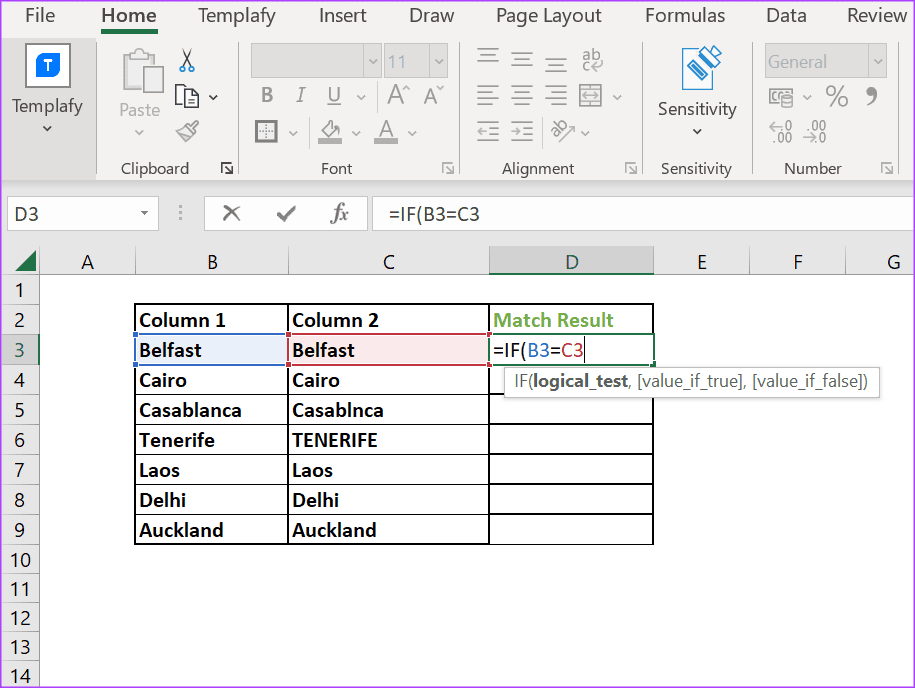
Task: Apply Percent Style
Action: coord(836,96)
